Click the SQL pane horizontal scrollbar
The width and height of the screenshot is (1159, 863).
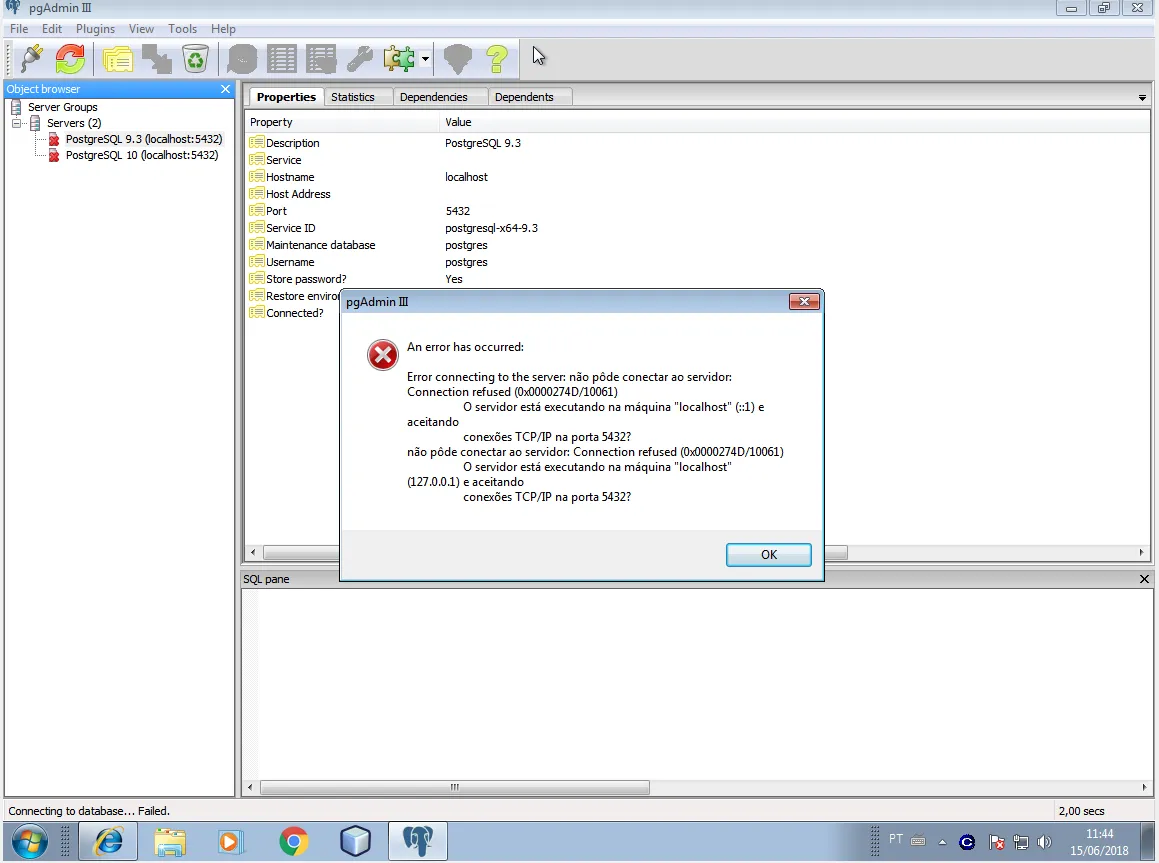pos(454,787)
